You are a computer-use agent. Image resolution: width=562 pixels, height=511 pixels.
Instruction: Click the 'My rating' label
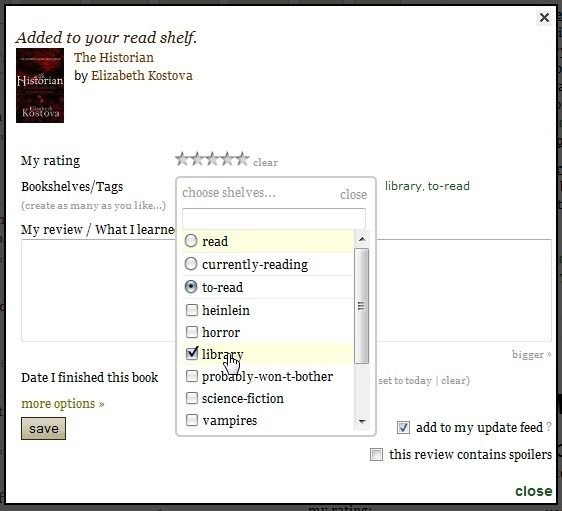pyautogui.click(x=51, y=161)
